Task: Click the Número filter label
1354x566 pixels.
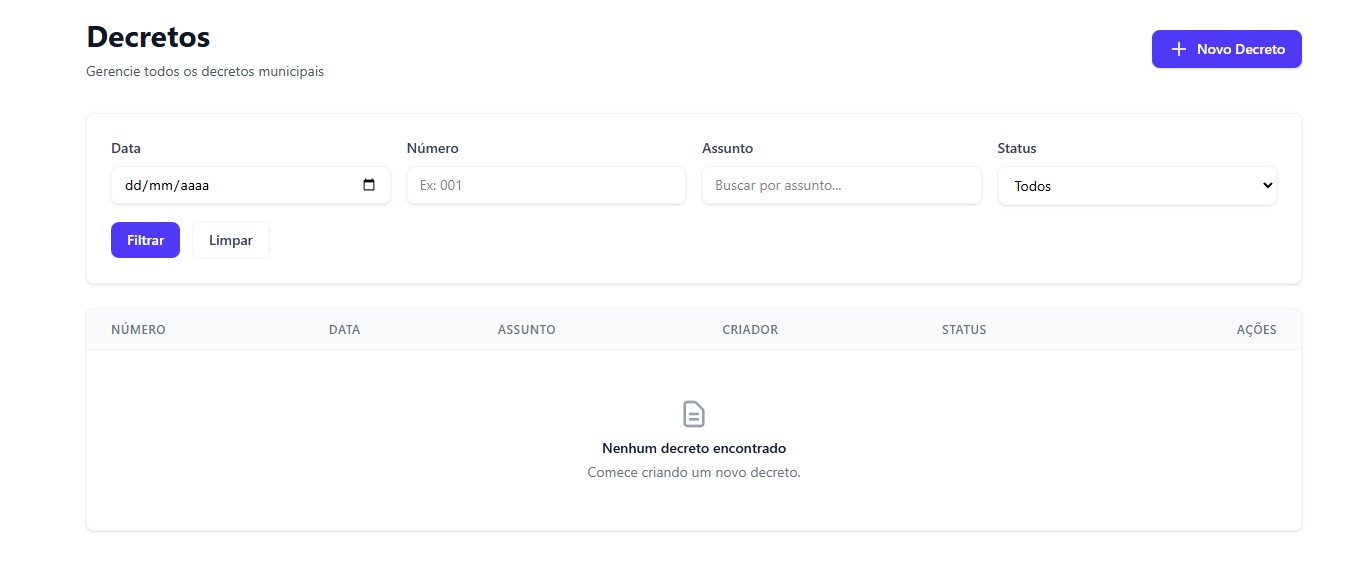Action: point(432,148)
